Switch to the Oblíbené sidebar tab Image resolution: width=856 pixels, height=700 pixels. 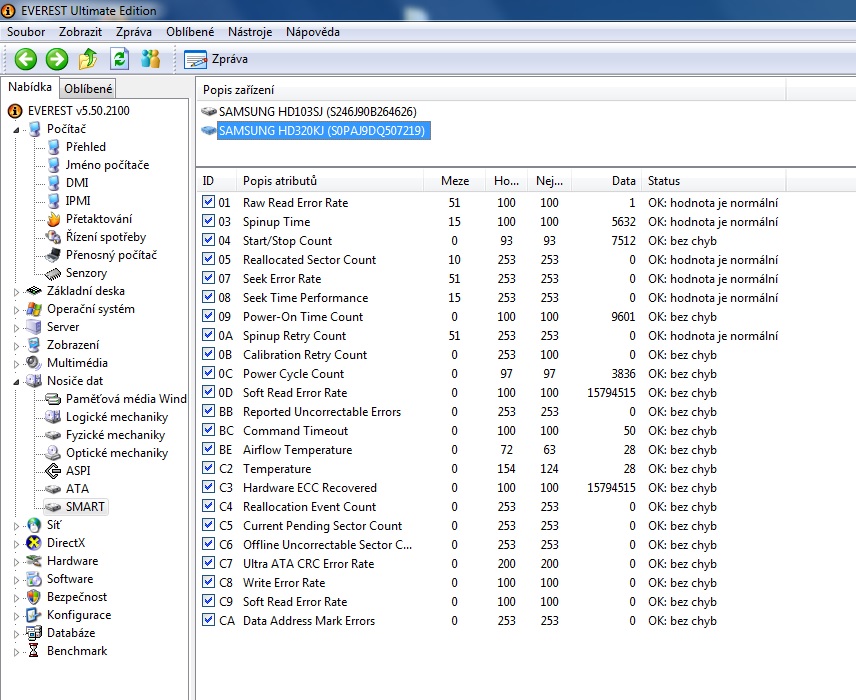coord(88,88)
